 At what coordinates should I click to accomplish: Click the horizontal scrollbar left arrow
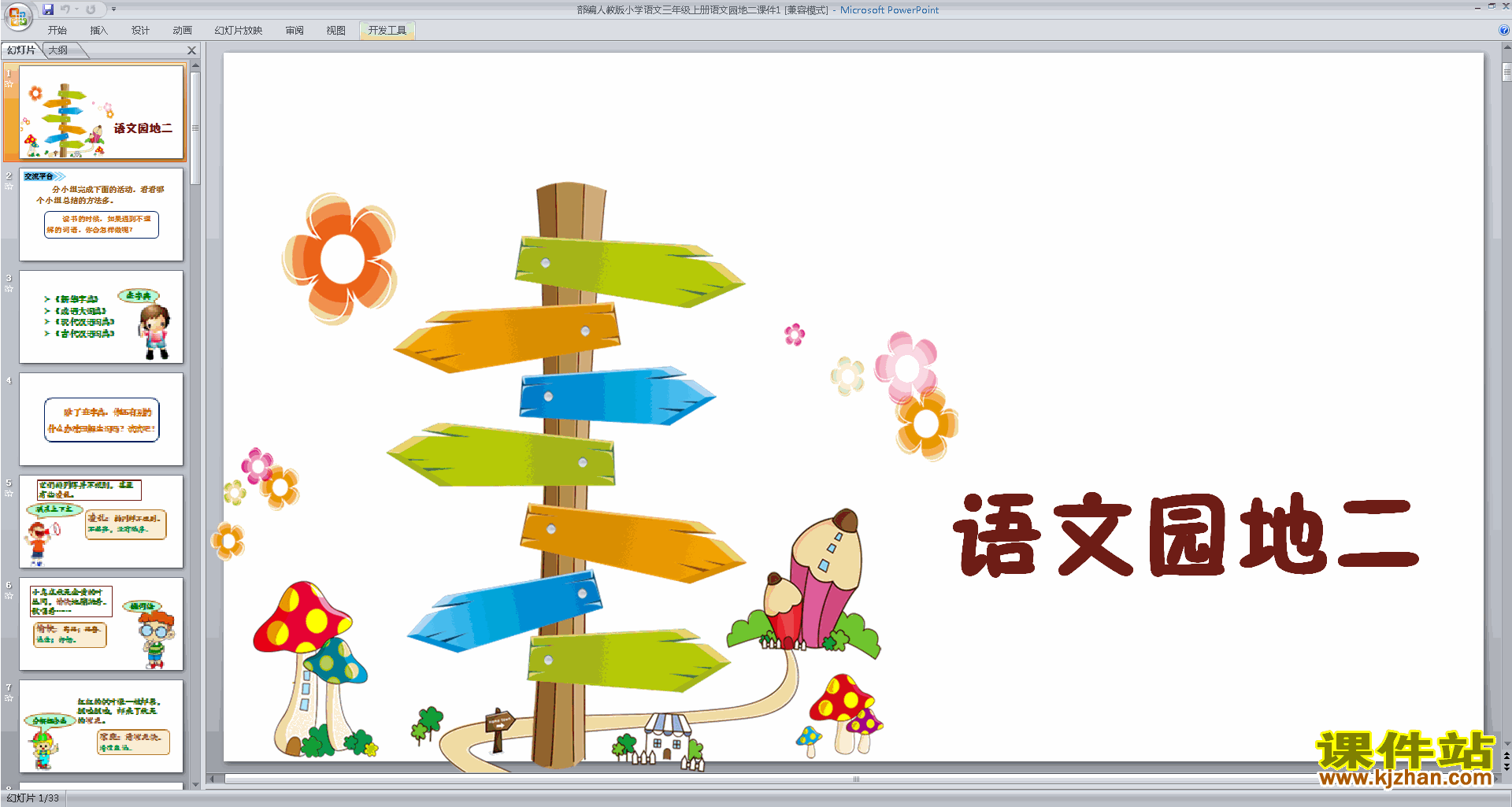pyautogui.click(x=211, y=779)
